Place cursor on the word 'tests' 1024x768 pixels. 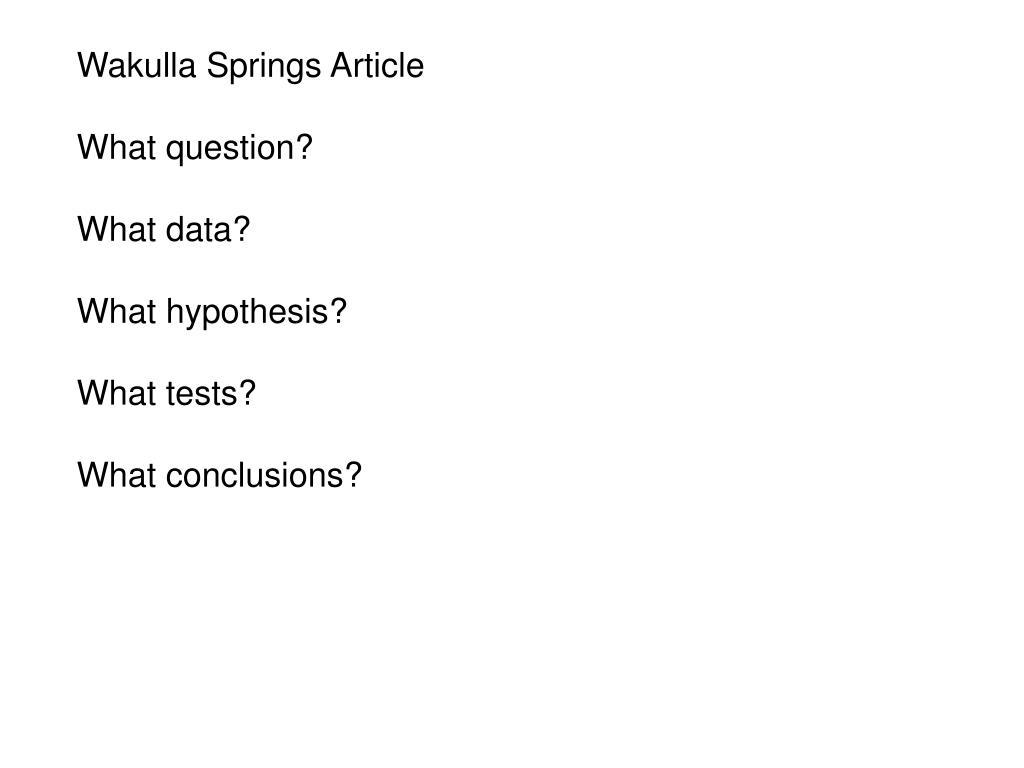(x=202, y=394)
